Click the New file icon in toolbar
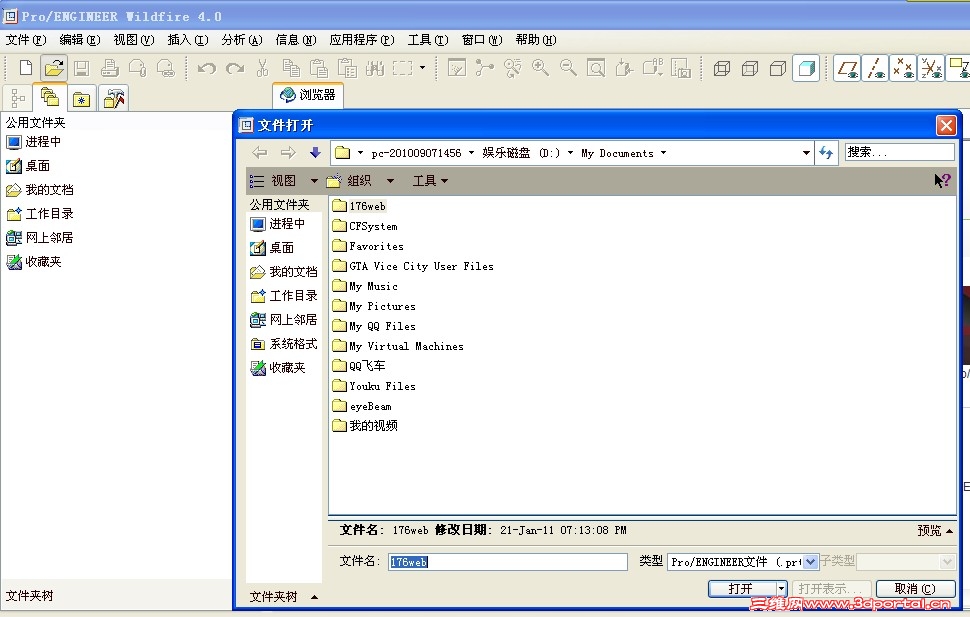 point(25,67)
